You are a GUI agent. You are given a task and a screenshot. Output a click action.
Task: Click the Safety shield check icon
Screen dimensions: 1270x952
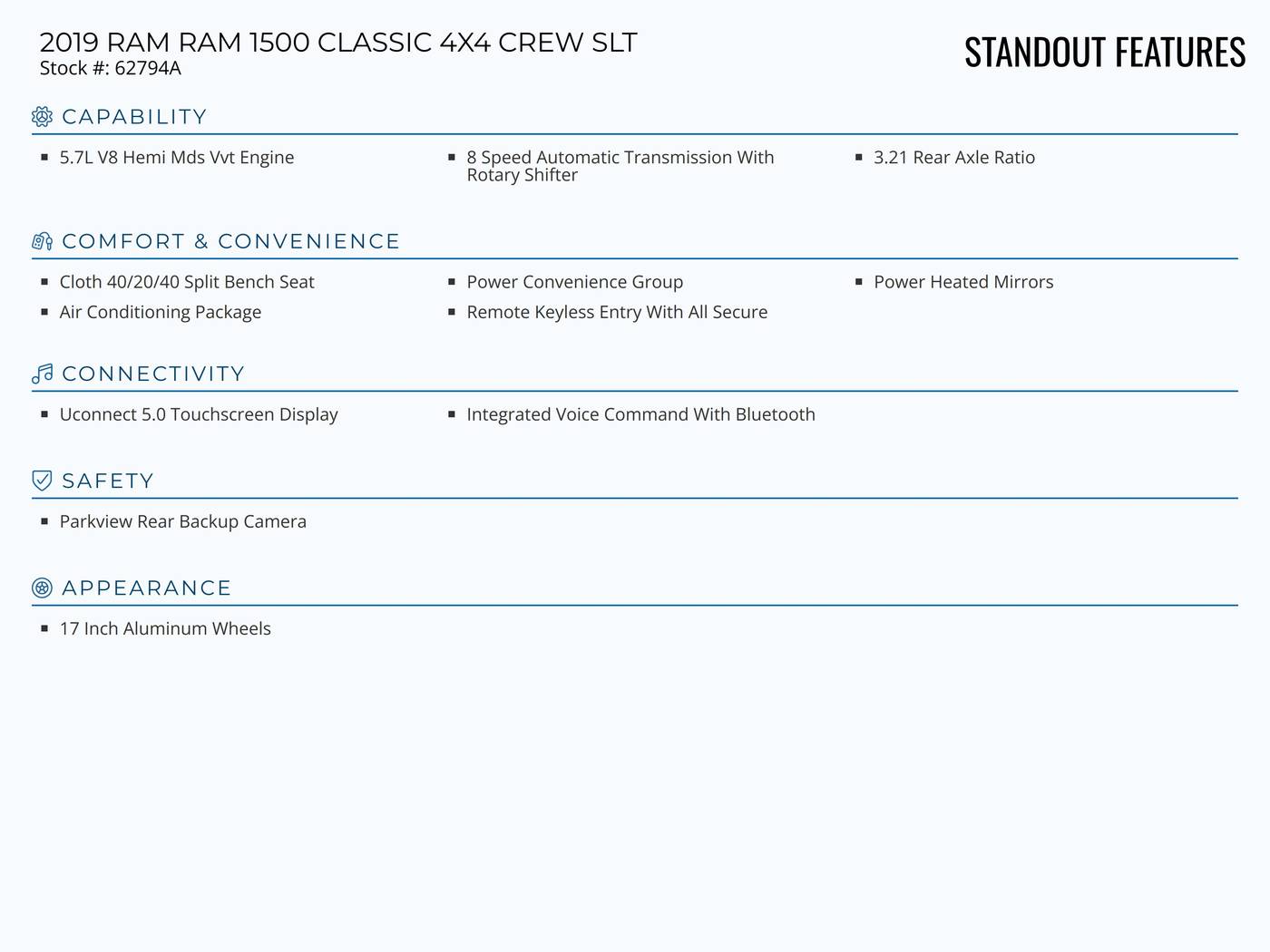(42, 481)
